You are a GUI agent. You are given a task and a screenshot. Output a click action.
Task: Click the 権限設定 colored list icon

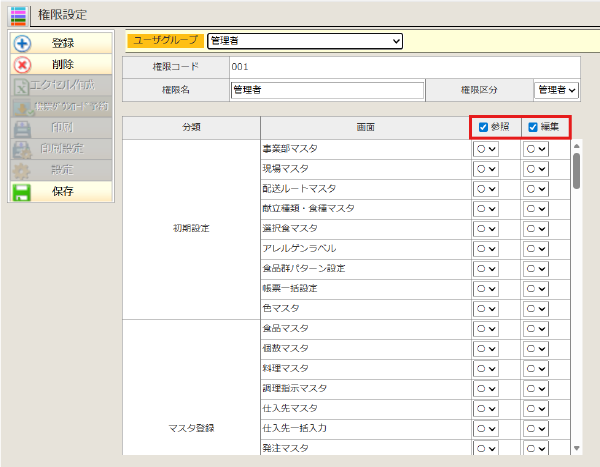17,14
